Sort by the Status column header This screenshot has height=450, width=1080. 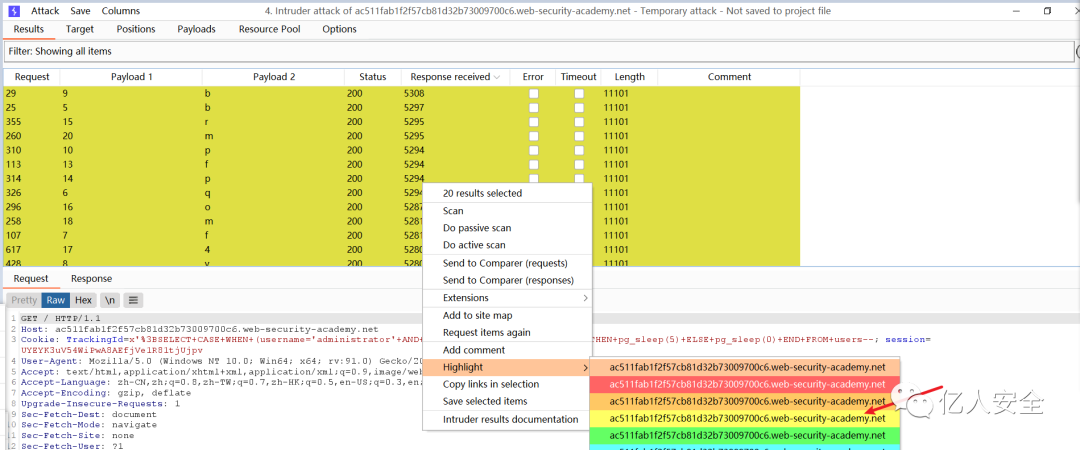[x=373, y=77]
